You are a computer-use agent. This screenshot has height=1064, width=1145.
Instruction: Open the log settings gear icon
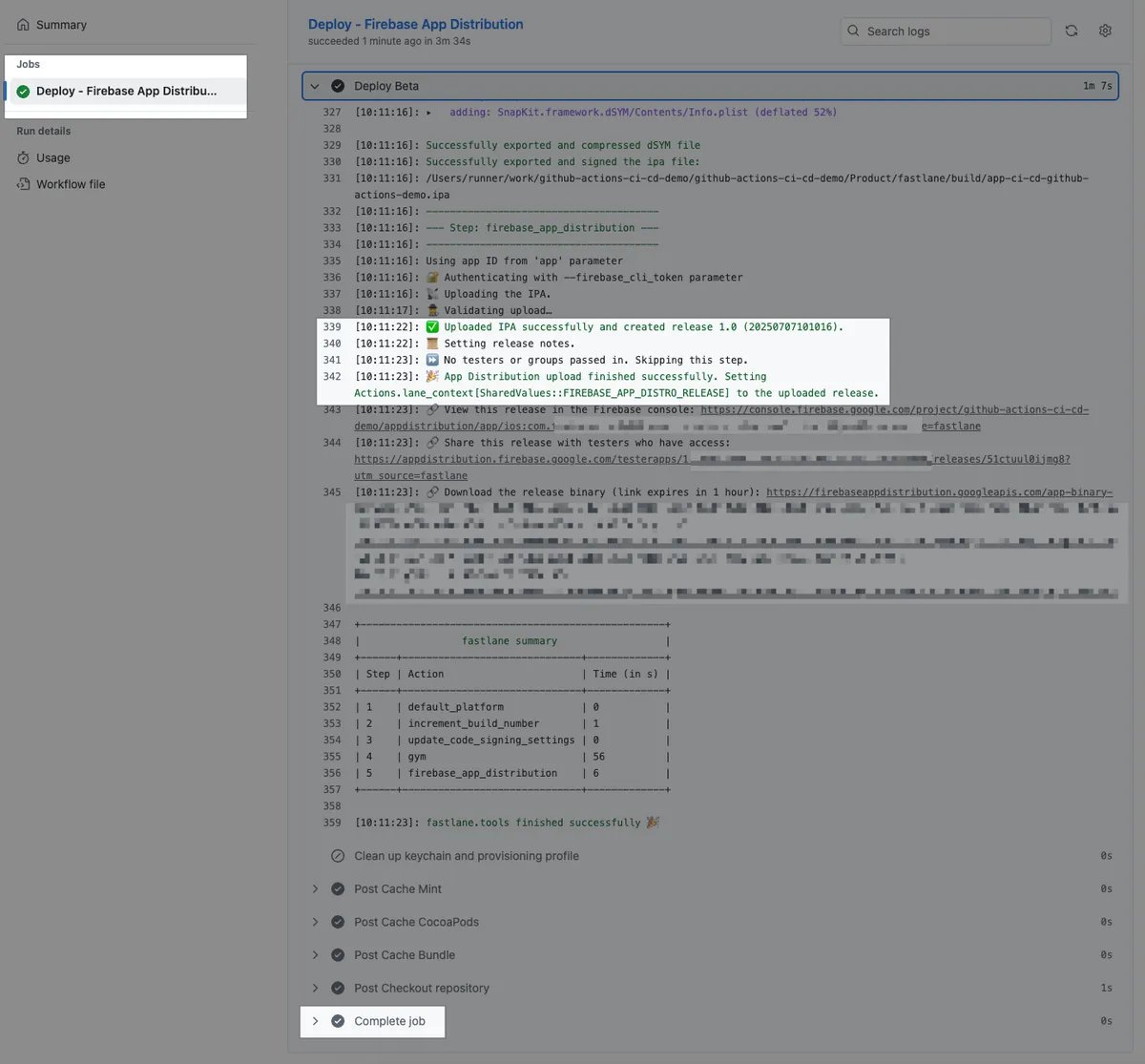pyautogui.click(x=1105, y=31)
